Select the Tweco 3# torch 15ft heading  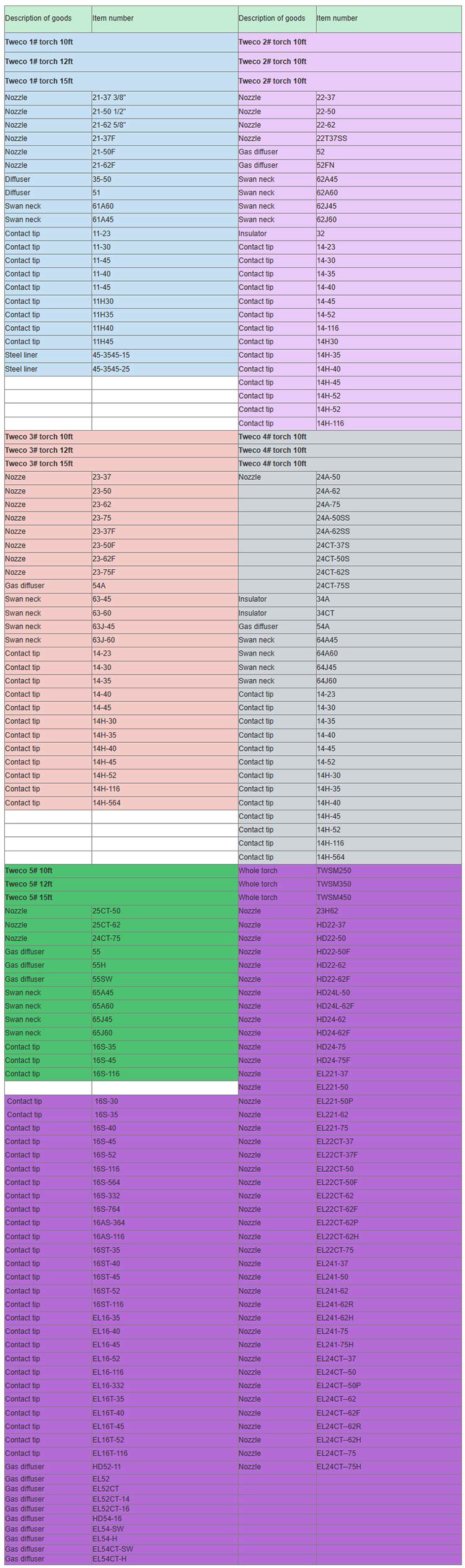39,464
